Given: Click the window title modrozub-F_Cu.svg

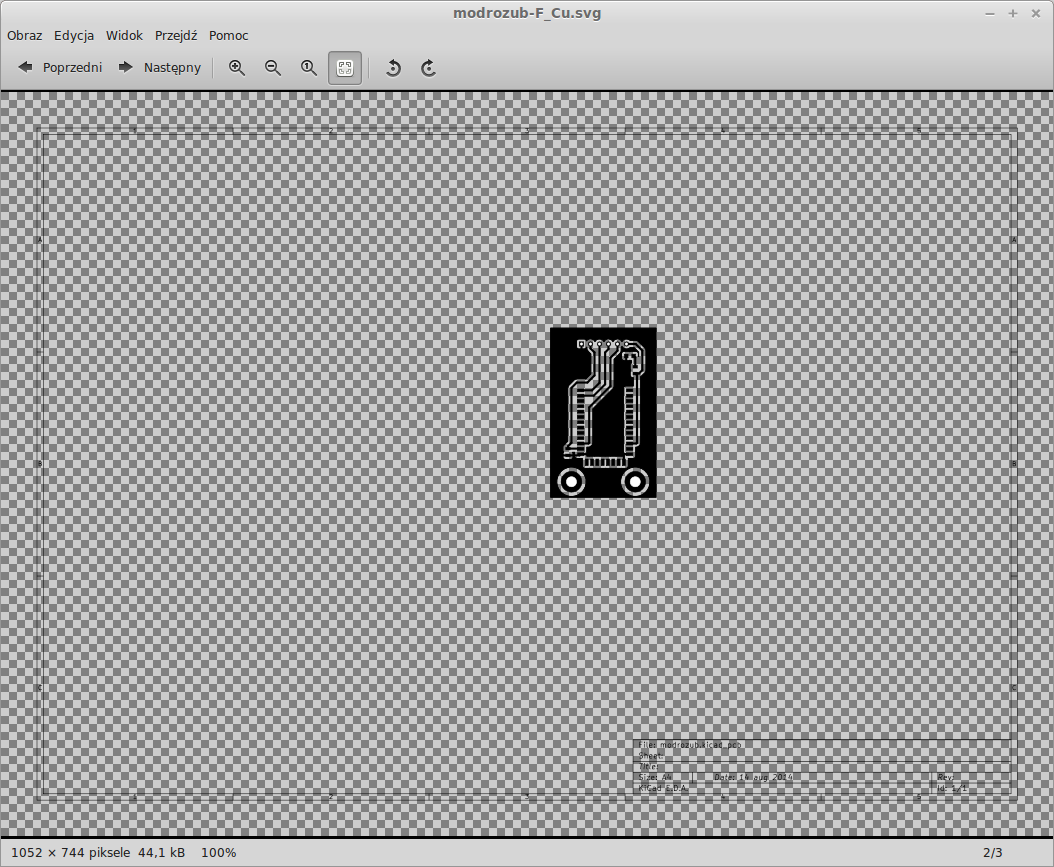Looking at the screenshot, I should (x=527, y=13).
